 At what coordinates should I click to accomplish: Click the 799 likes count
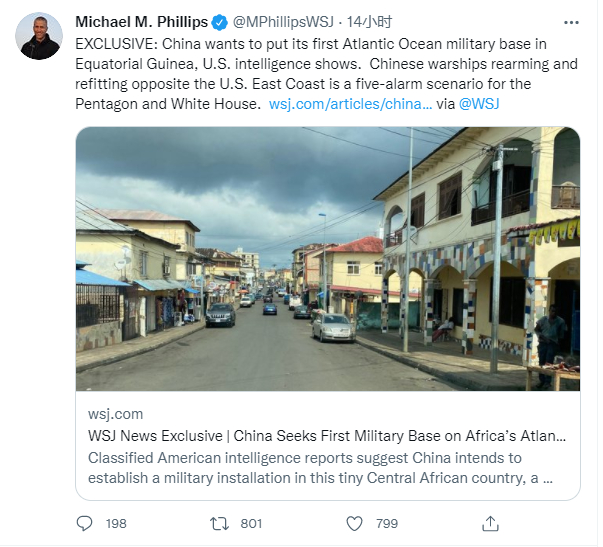(x=386, y=523)
